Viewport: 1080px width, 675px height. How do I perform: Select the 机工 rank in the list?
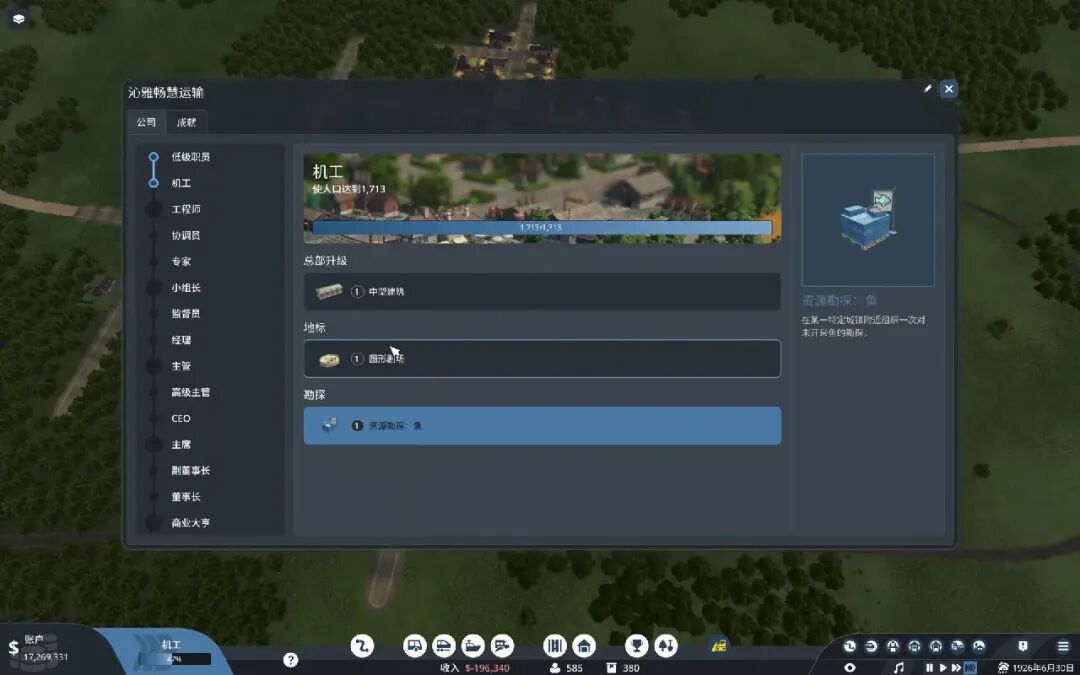tap(181, 183)
